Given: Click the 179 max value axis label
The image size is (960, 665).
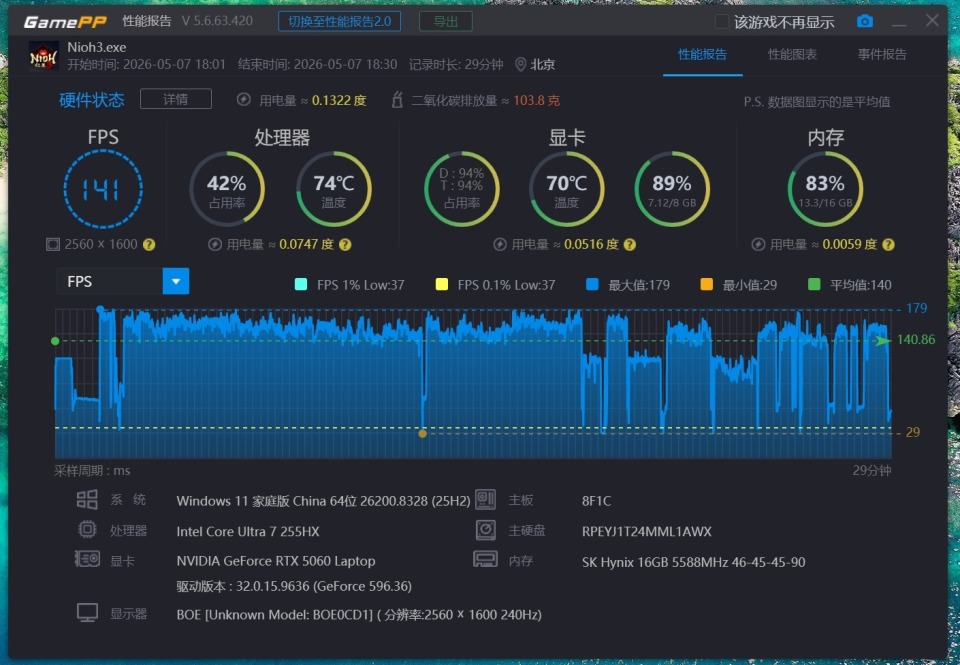Looking at the screenshot, I should click(917, 308).
